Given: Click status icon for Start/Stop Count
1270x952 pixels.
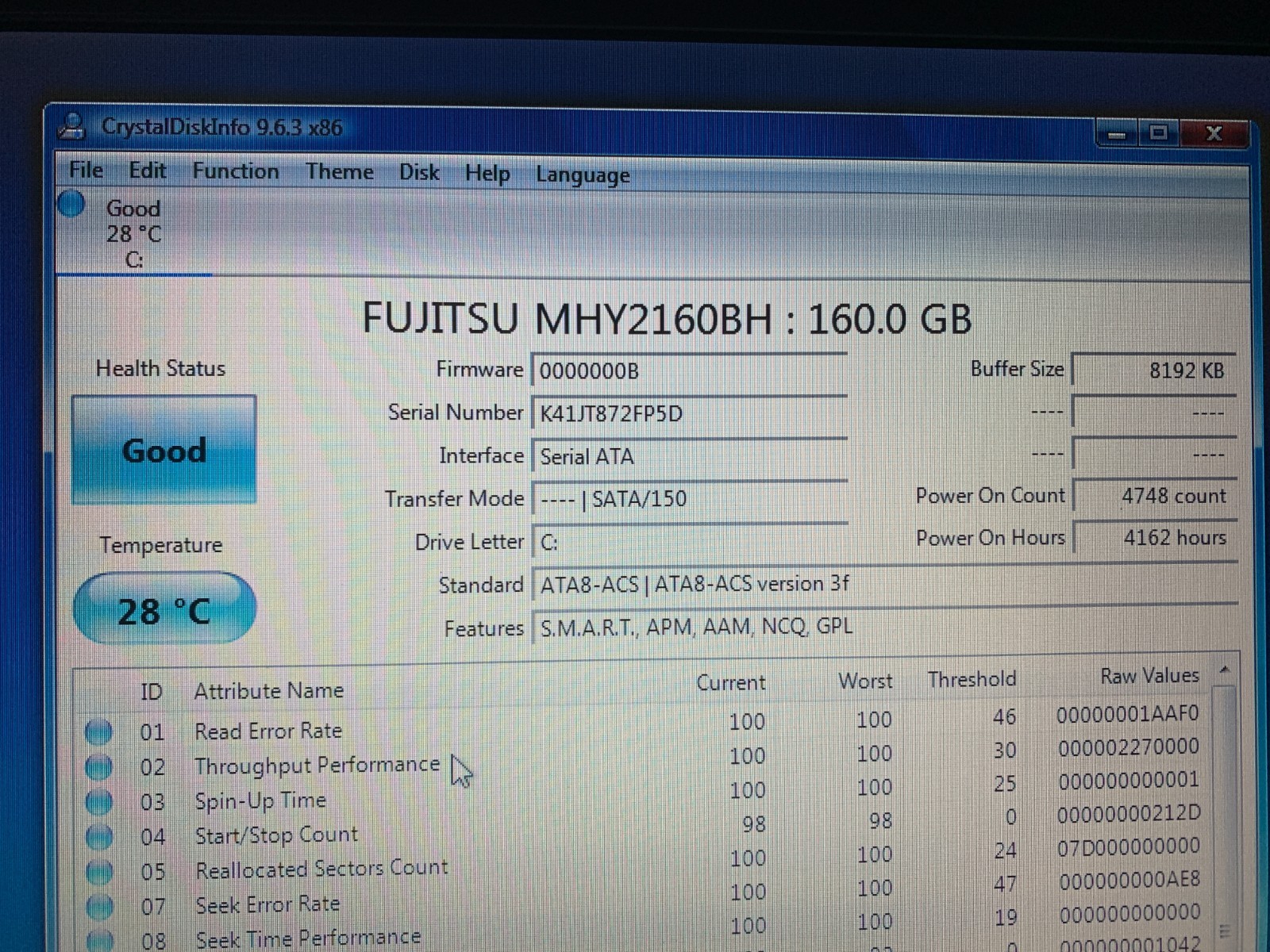Looking at the screenshot, I should click(98, 836).
